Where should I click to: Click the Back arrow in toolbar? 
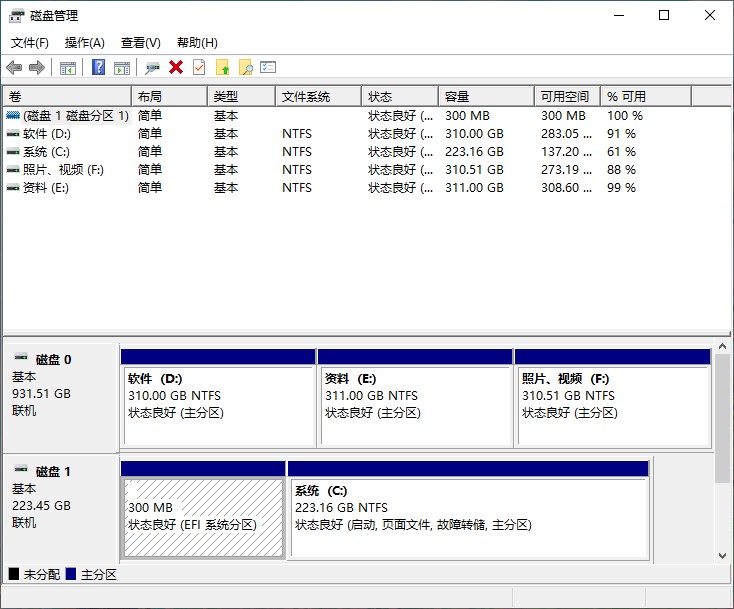tap(14, 68)
